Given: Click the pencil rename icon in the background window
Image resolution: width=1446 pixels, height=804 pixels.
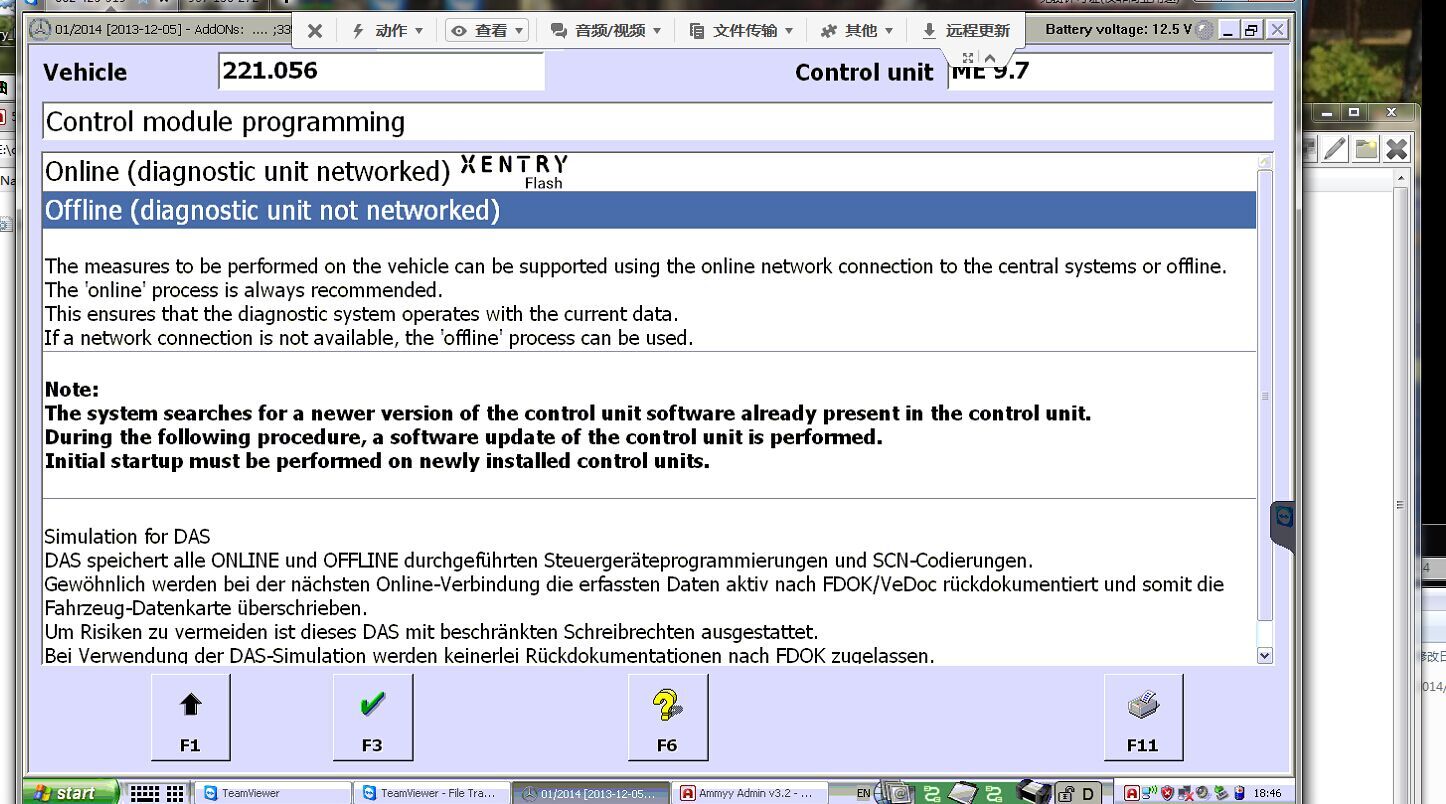Looking at the screenshot, I should 1335,148.
